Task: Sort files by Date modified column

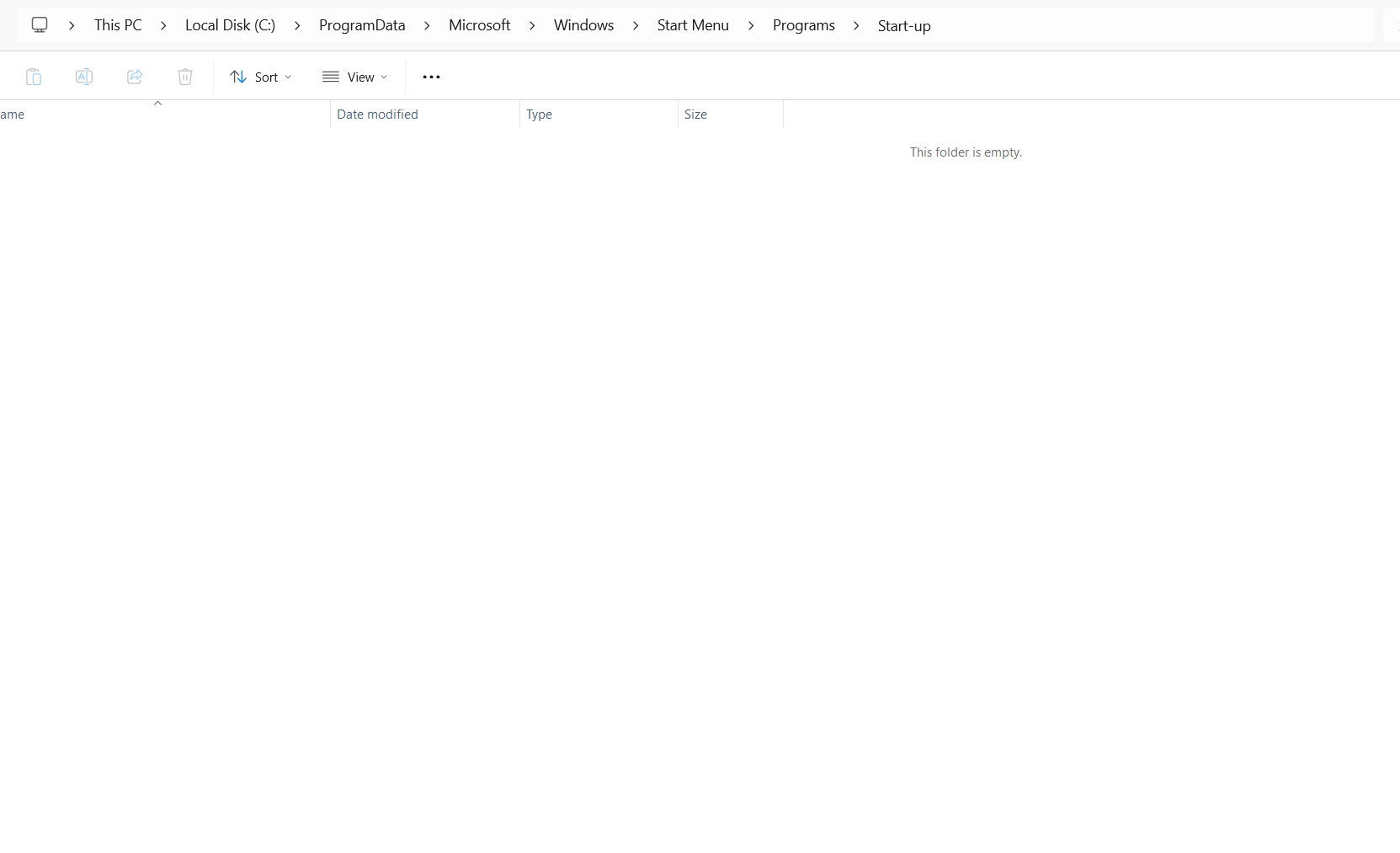Action: [x=377, y=115]
